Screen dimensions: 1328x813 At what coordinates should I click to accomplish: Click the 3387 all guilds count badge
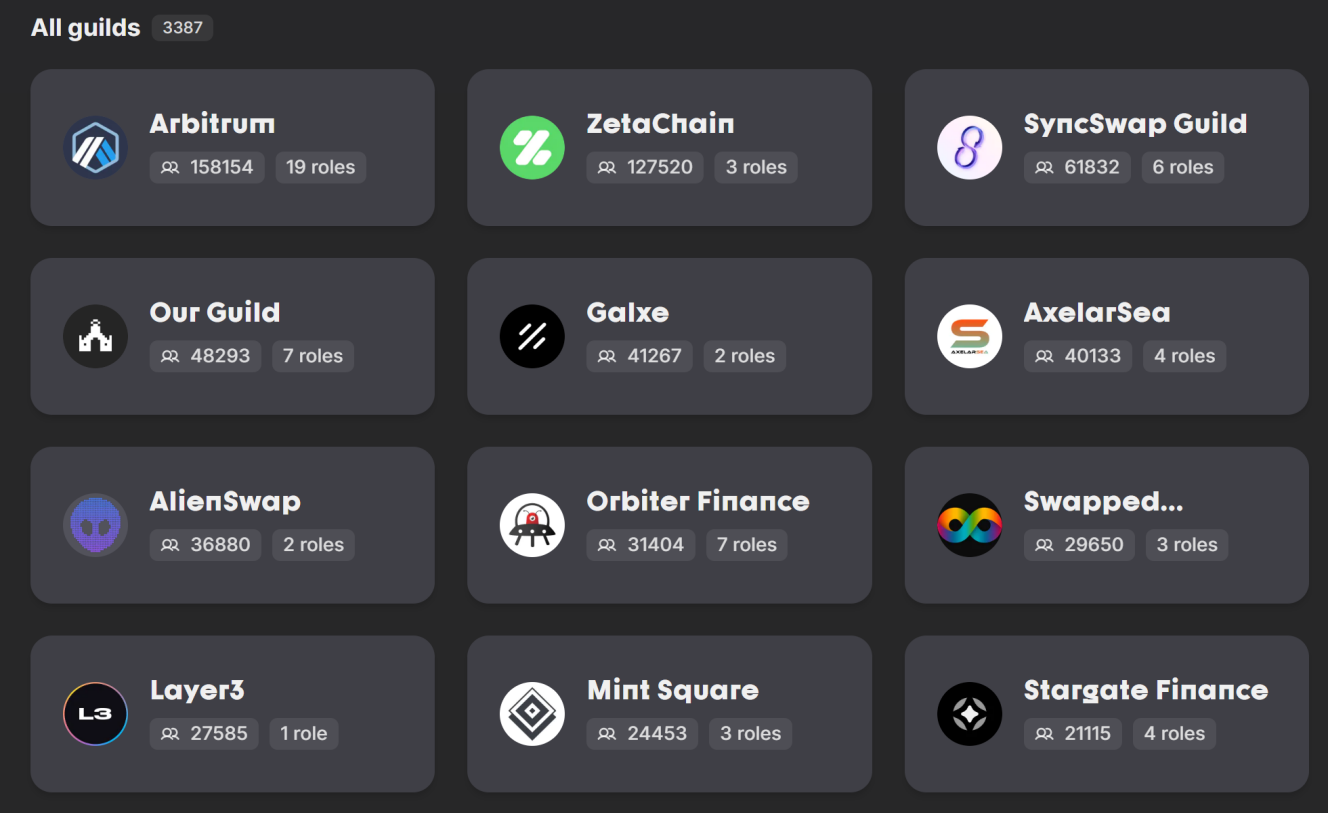point(182,28)
